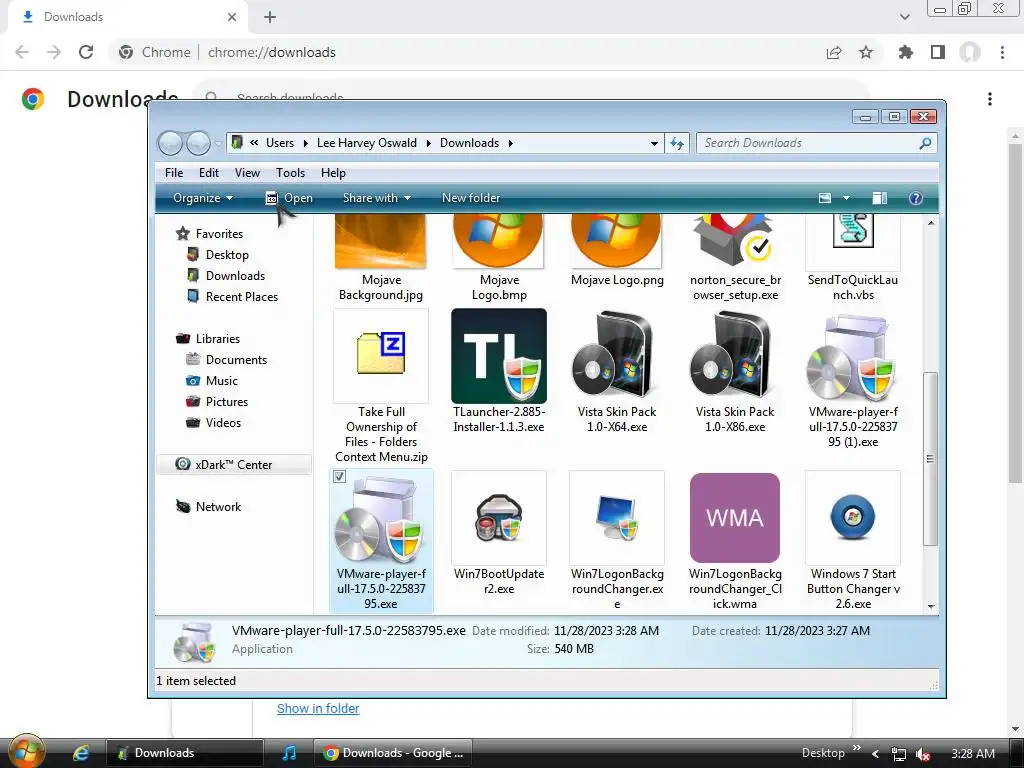Select the WMA audio file icon
This screenshot has width=1024, height=768.
coord(735,517)
